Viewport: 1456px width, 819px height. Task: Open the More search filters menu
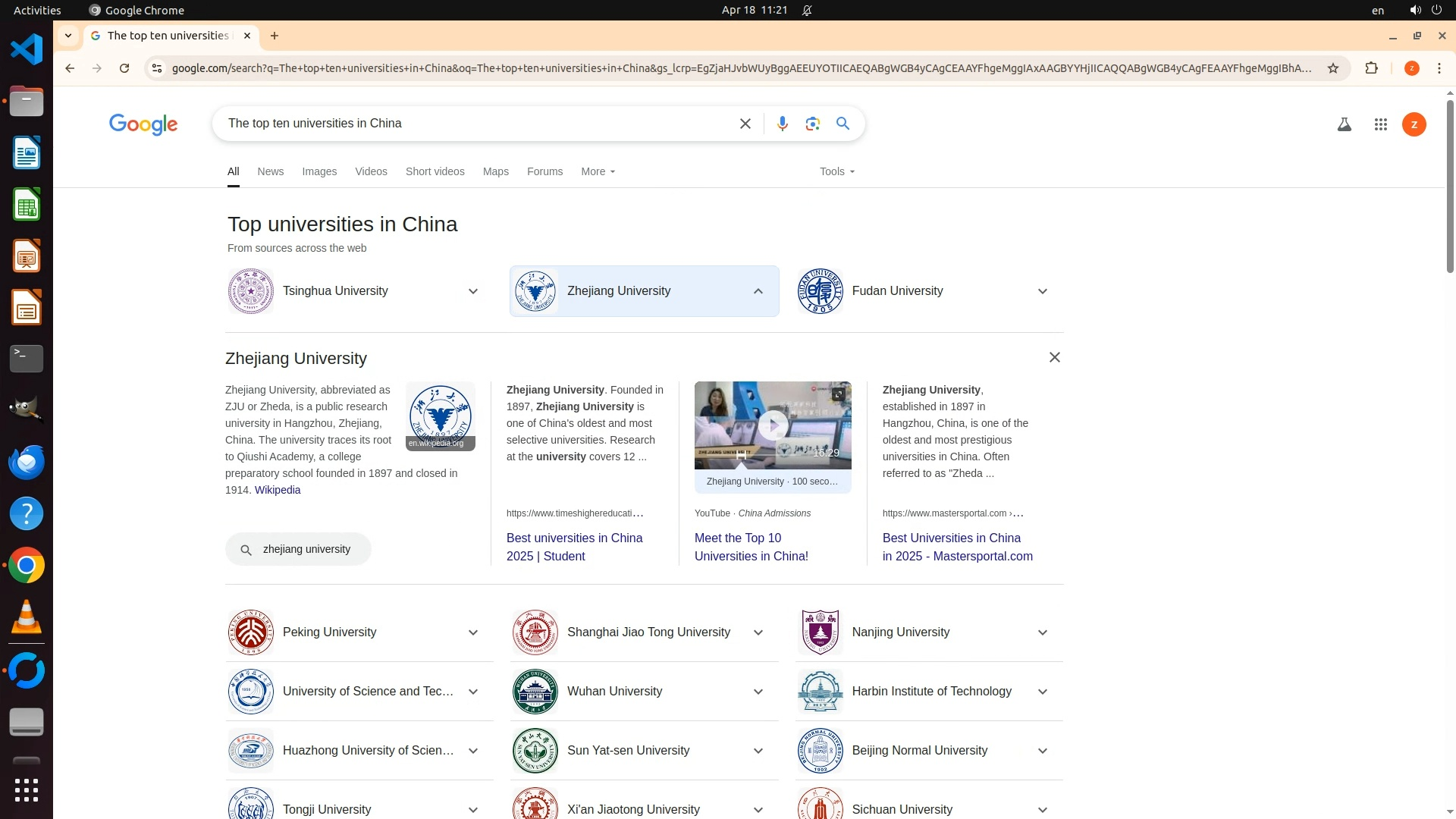point(598,171)
